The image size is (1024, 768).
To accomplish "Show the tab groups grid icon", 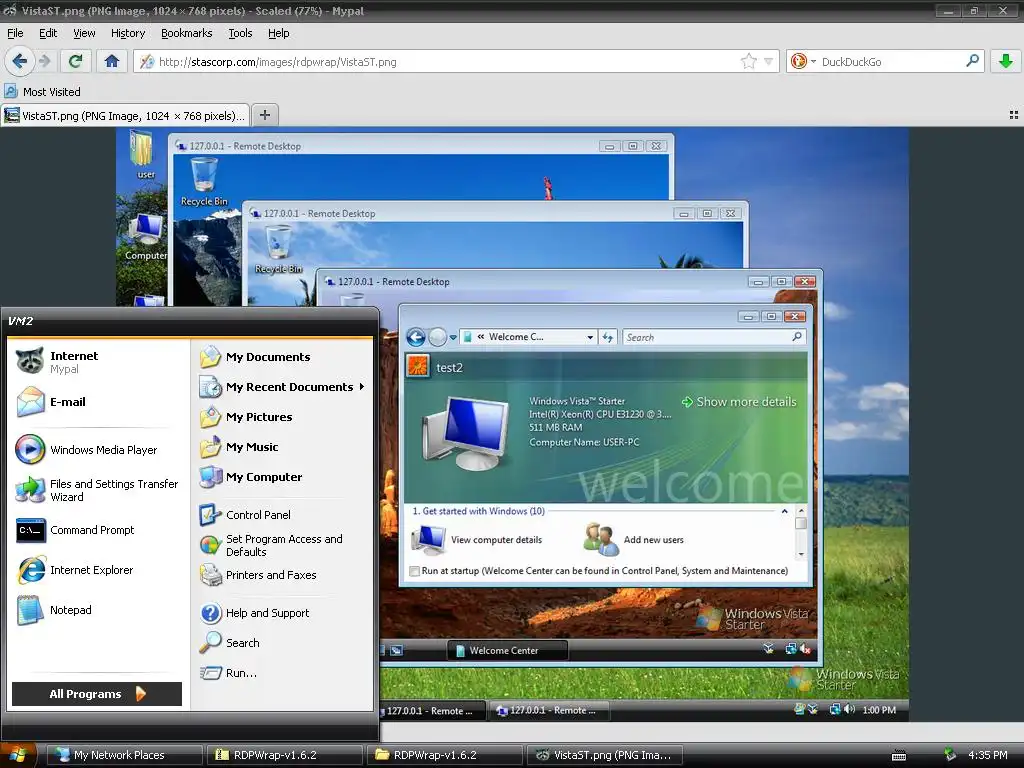I will (1014, 115).
